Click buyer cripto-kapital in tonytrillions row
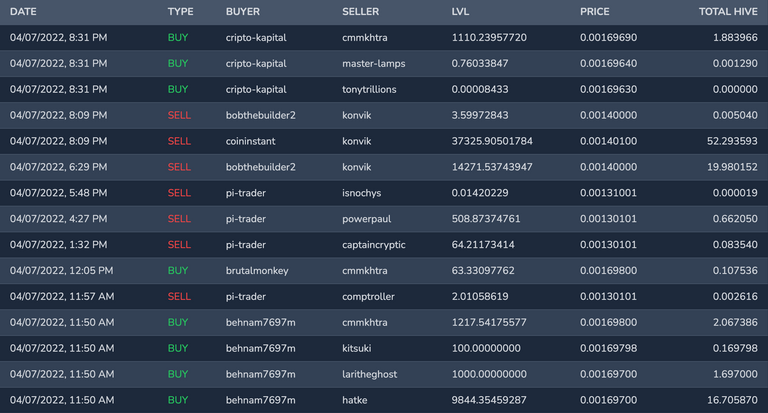768x413 pixels. [256, 90]
